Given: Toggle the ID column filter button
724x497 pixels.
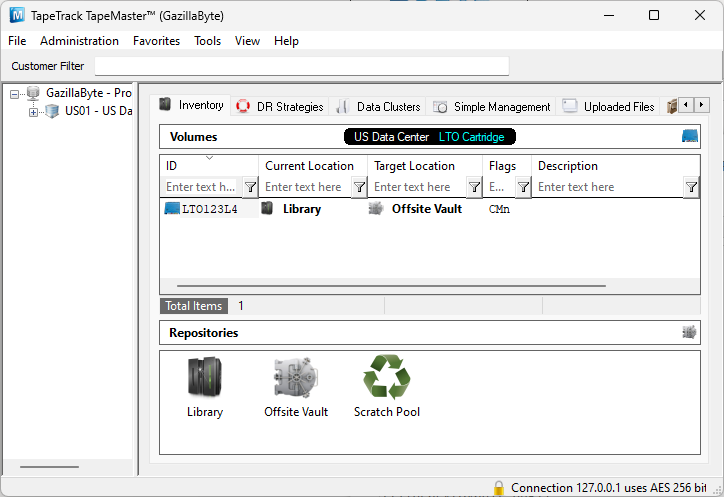Looking at the screenshot, I should click(250, 187).
